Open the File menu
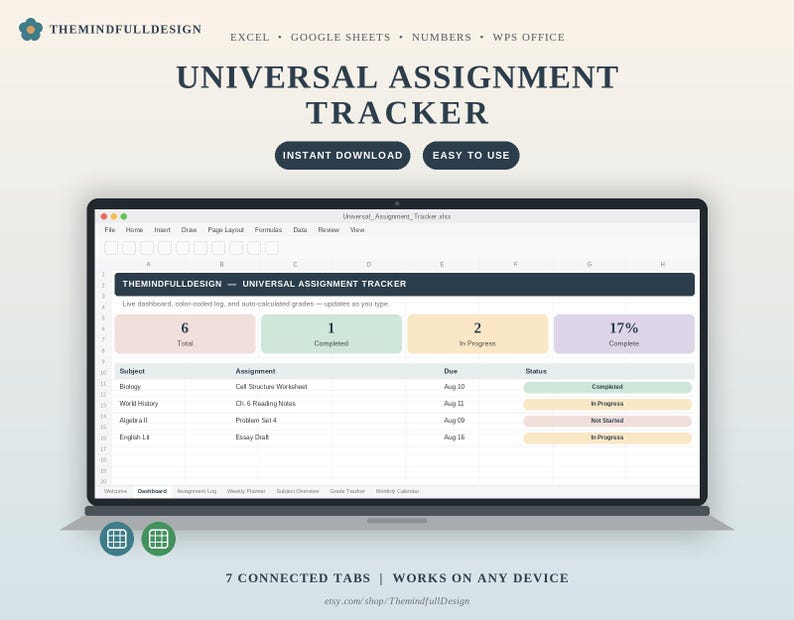This screenshot has height=620, width=794. [110, 230]
